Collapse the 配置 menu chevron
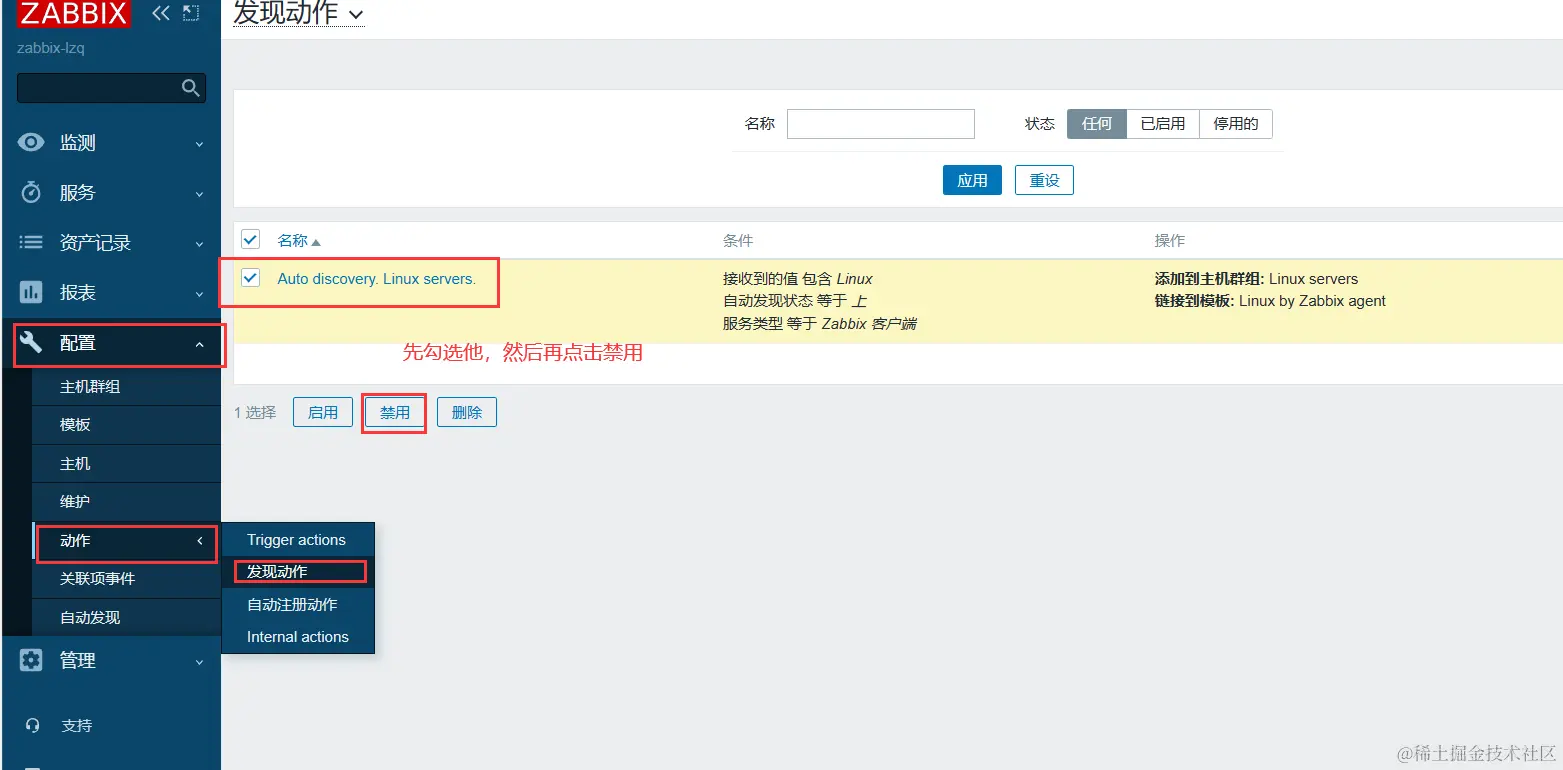 click(x=199, y=344)
